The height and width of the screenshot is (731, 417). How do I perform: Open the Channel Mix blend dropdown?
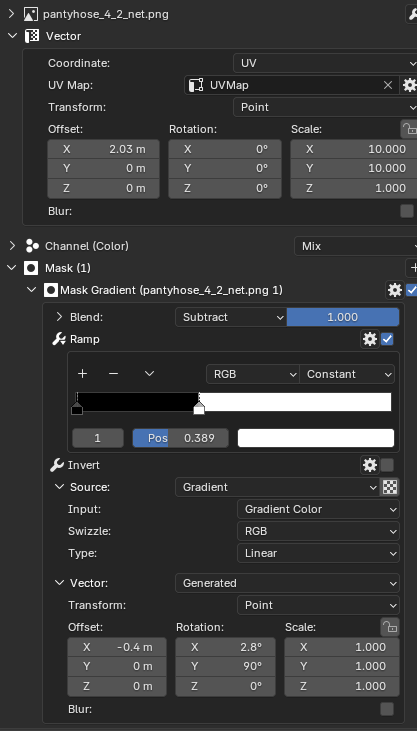coord(355,246)
